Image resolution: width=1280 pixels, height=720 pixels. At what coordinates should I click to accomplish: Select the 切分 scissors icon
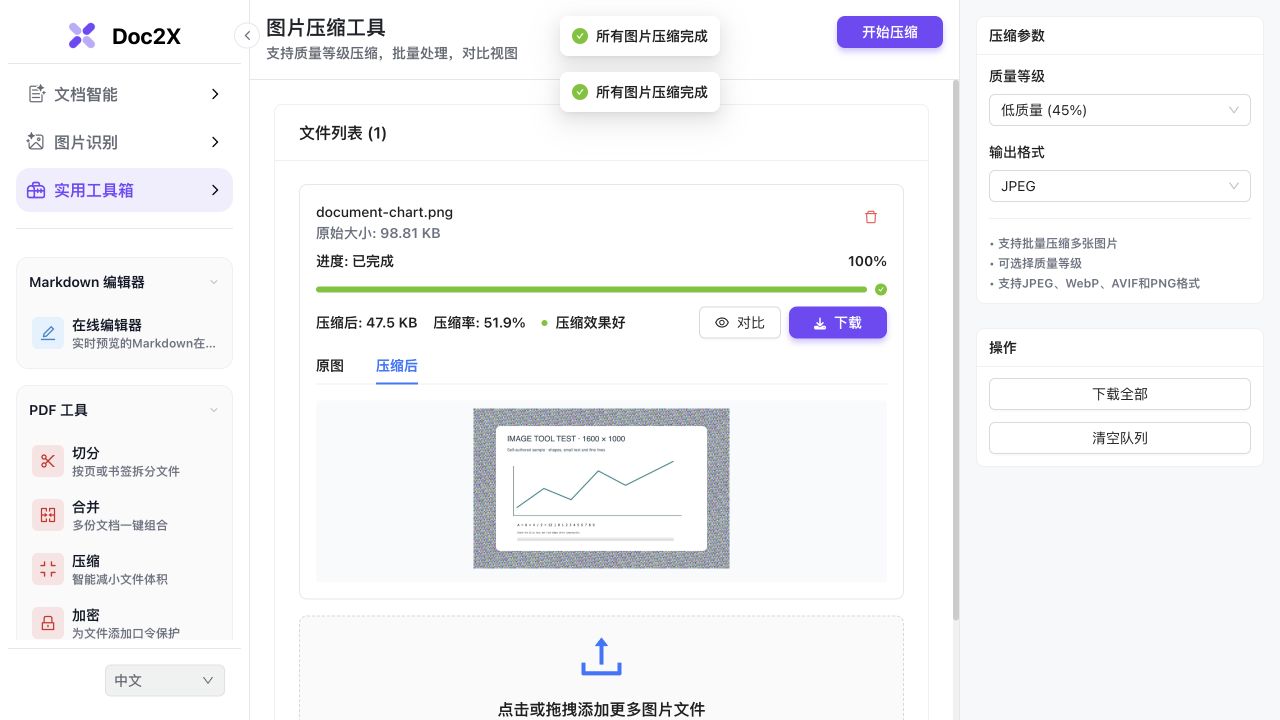point(48,461)
